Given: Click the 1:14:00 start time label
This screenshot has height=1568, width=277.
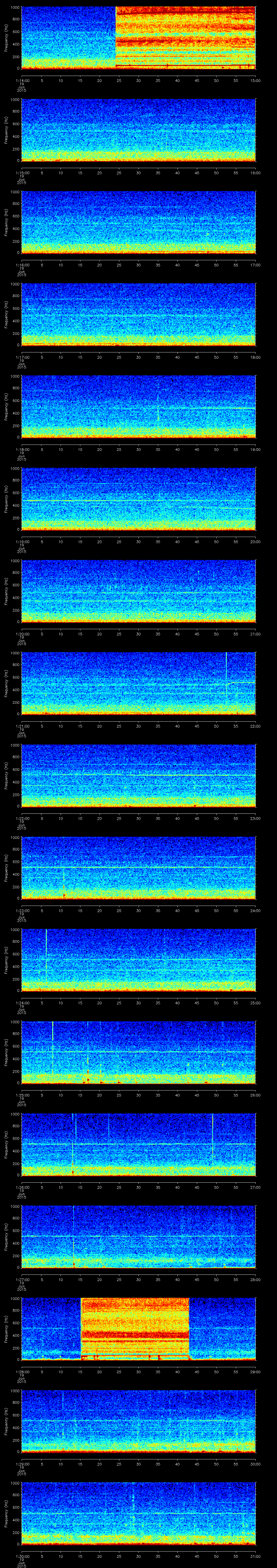Looking at the screenshot, I should (22, 80).
